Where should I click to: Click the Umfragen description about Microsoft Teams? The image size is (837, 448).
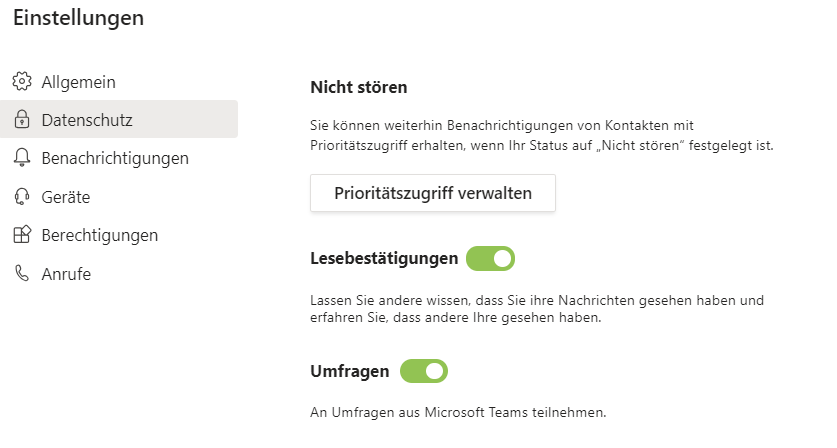(x=458, y=412)
